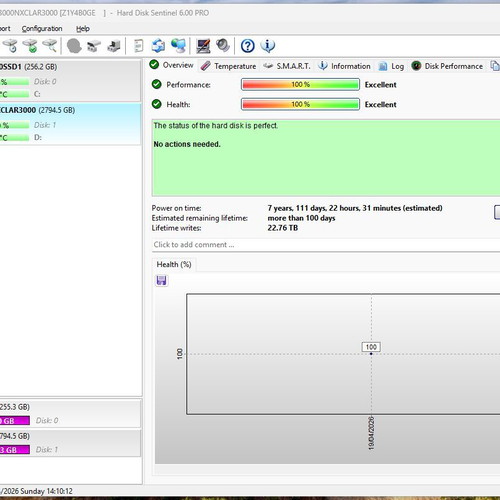This screenshot has width=500, height=500.
Task: Click the 255.3 GB volume entry
Action: (70, 414)
